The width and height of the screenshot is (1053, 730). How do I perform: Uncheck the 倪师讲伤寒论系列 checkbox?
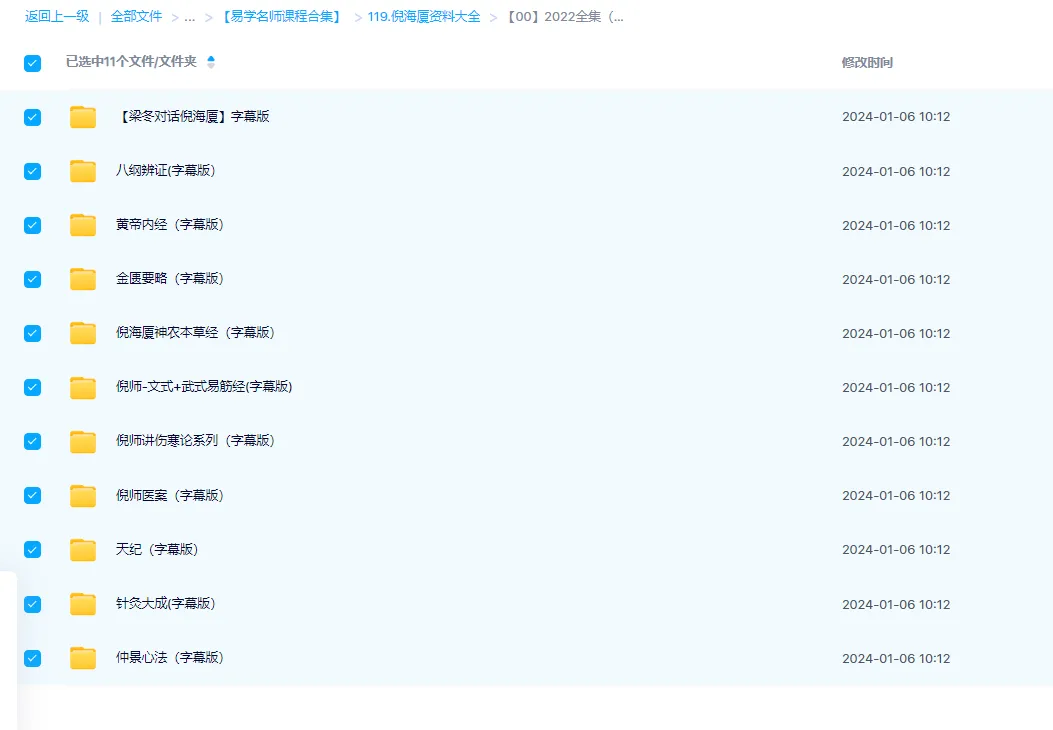[x=32, y=441]
